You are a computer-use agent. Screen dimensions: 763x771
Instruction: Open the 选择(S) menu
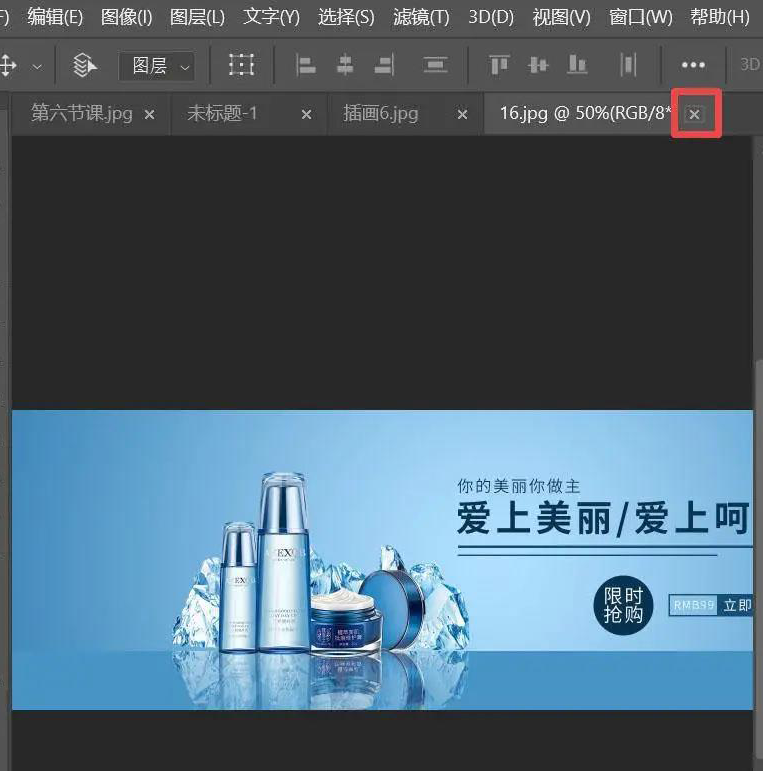point(346,17)
